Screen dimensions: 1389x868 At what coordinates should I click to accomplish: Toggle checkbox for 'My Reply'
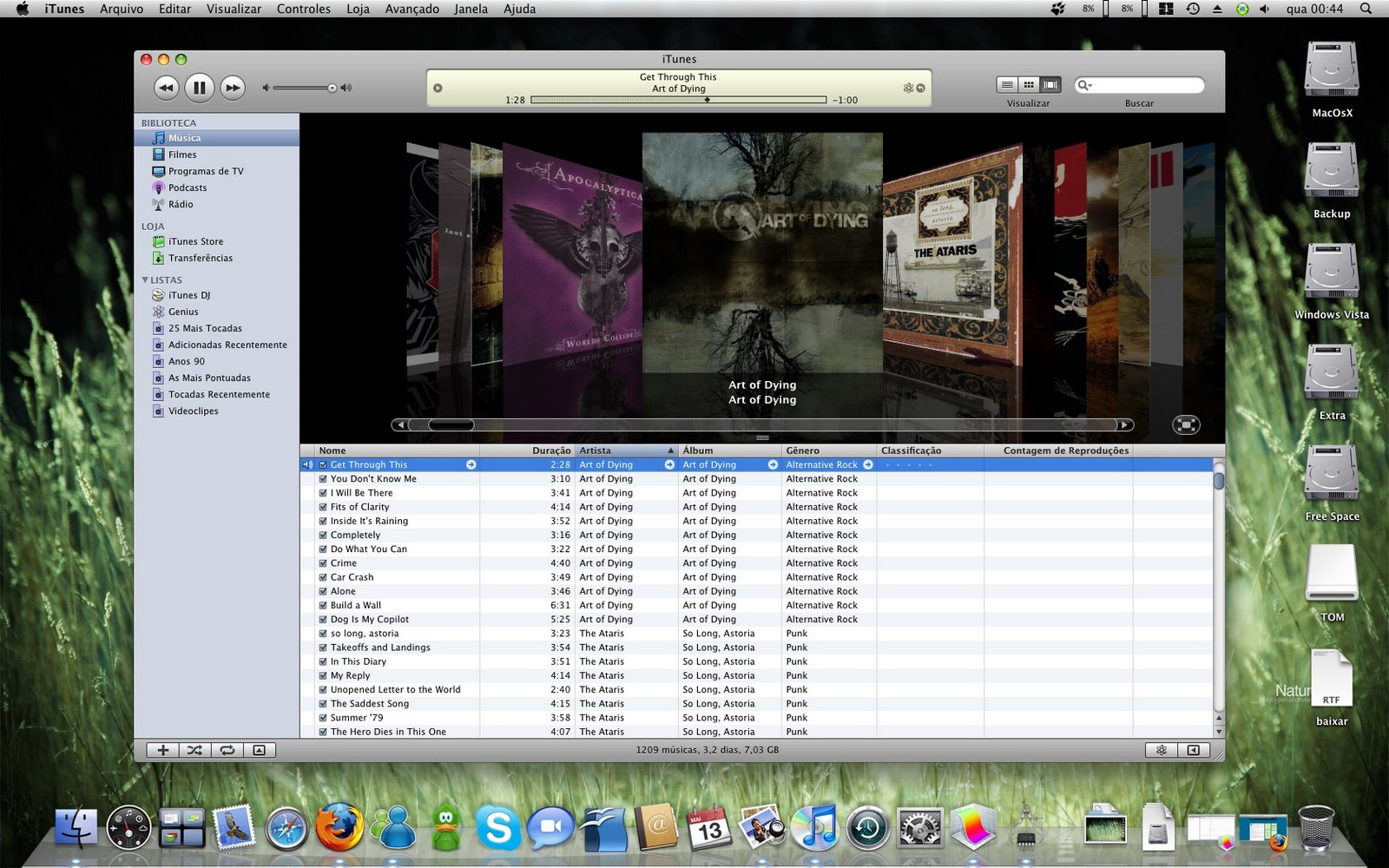coord(323,675)
